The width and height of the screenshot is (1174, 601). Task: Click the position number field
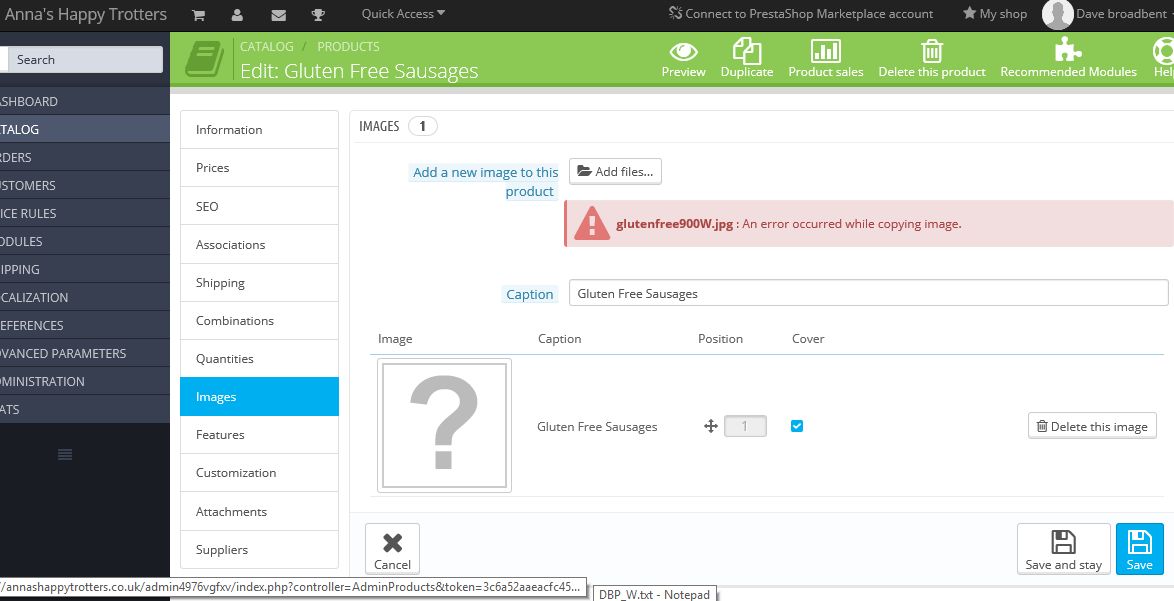[745, 427]
